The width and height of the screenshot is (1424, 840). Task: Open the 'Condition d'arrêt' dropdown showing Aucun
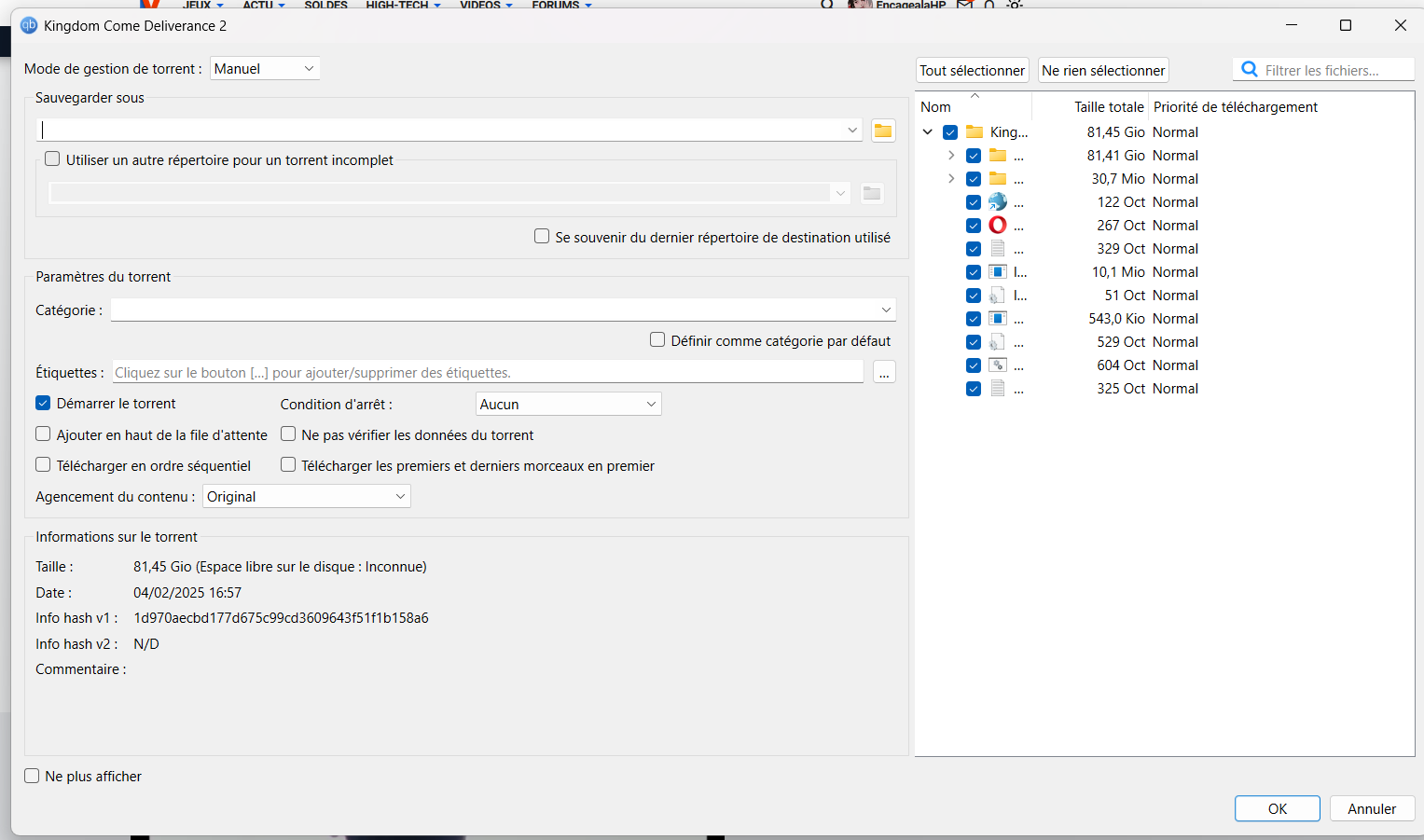click(x=568, y=404)
